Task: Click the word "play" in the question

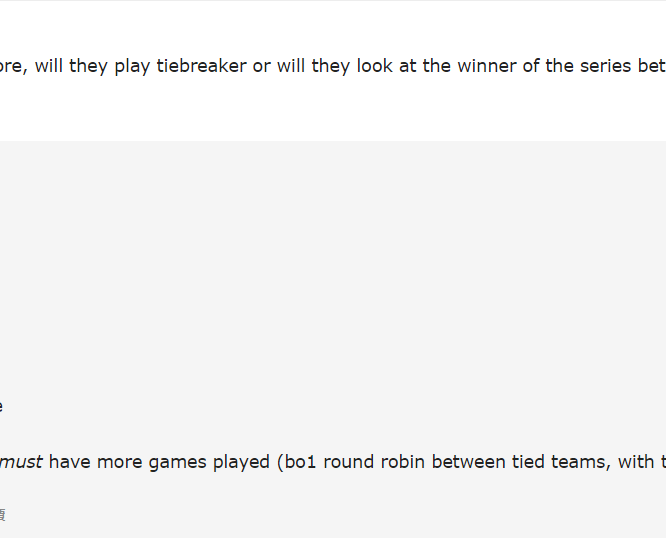Action: pyautogui.click(x=129, y=67)
